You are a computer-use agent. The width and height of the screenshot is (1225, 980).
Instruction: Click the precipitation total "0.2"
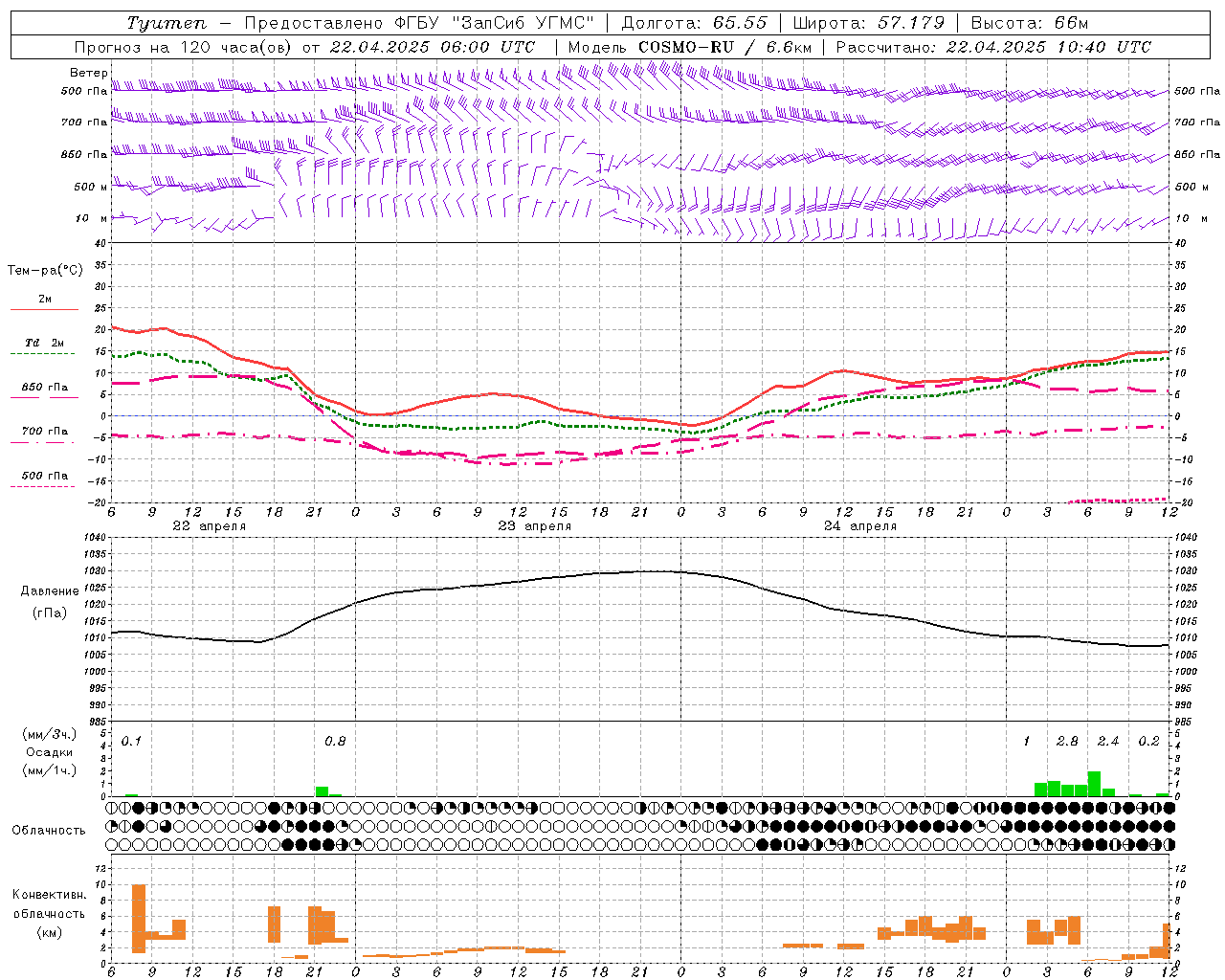coord(1148,742)
